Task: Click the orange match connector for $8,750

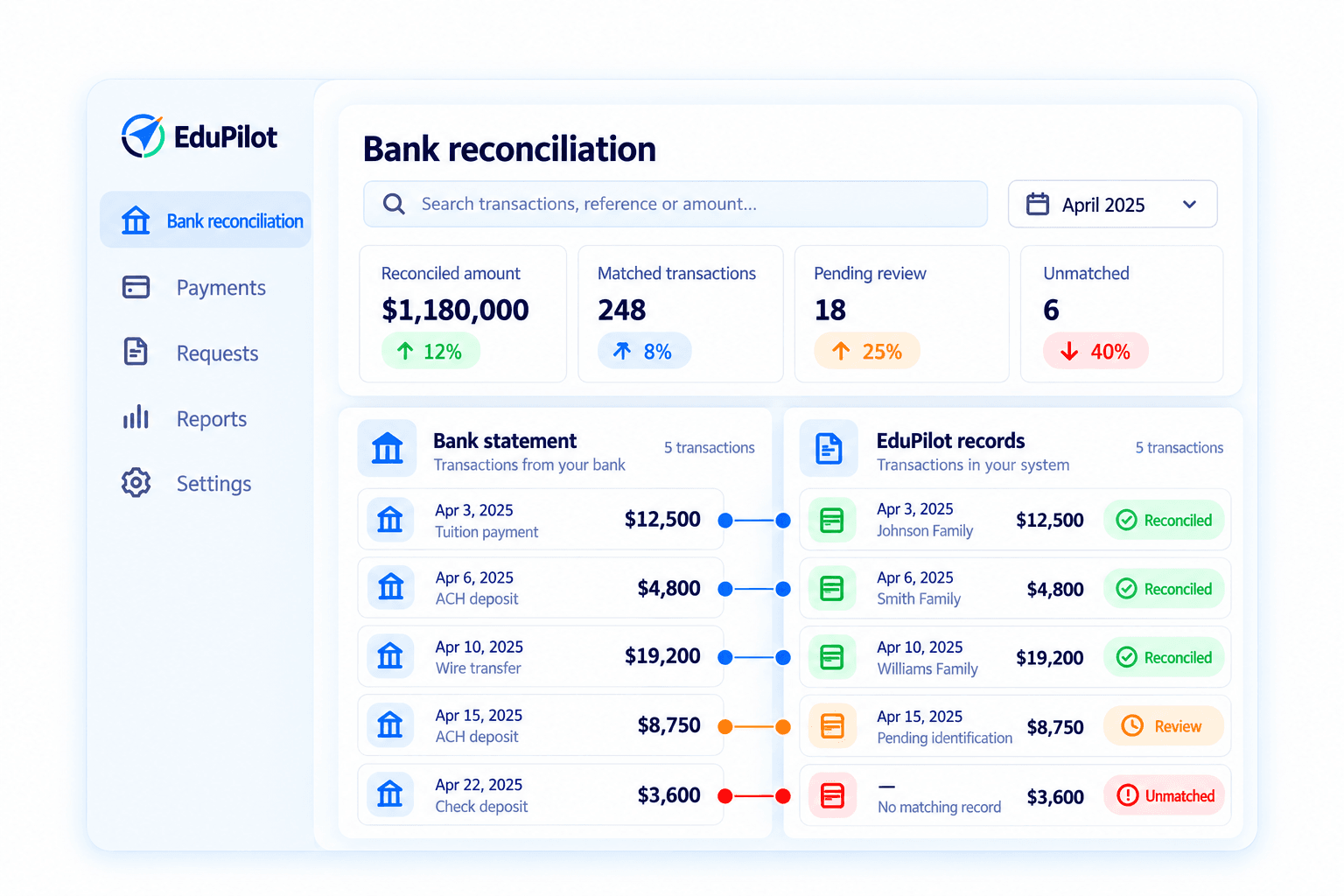Action: 753,726
